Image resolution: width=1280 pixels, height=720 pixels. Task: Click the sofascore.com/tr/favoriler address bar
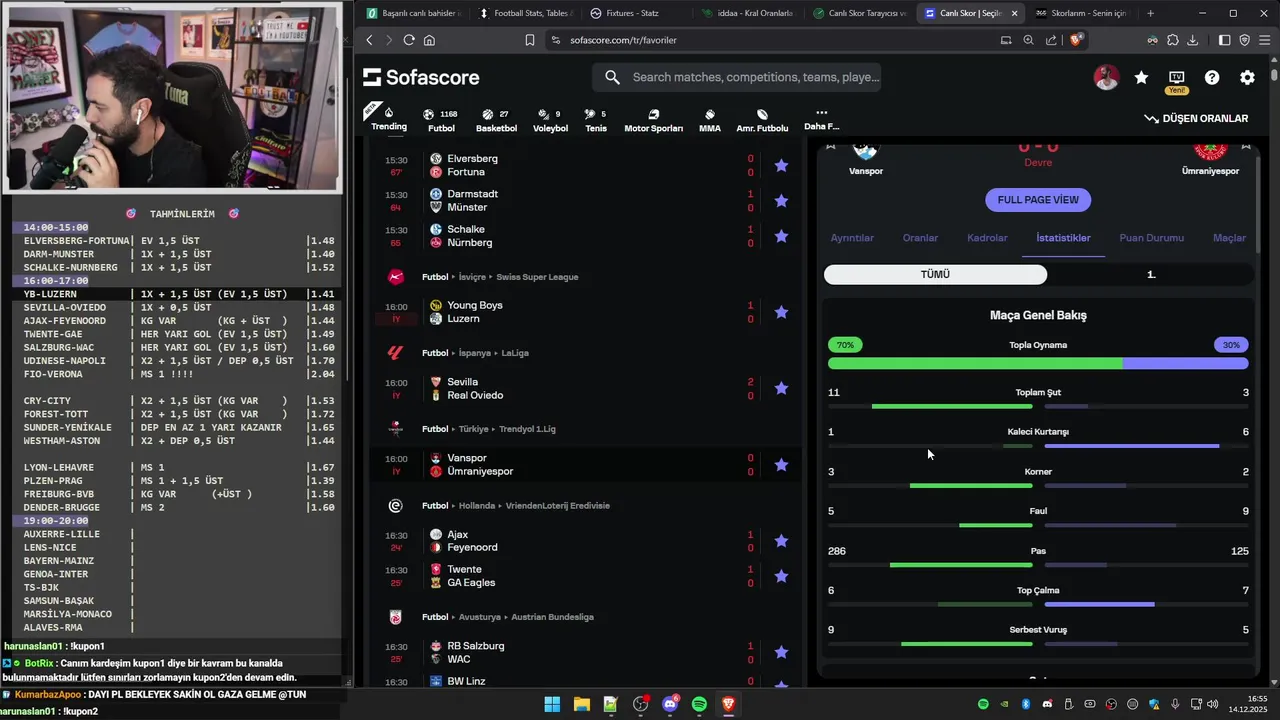coord(623,40)
